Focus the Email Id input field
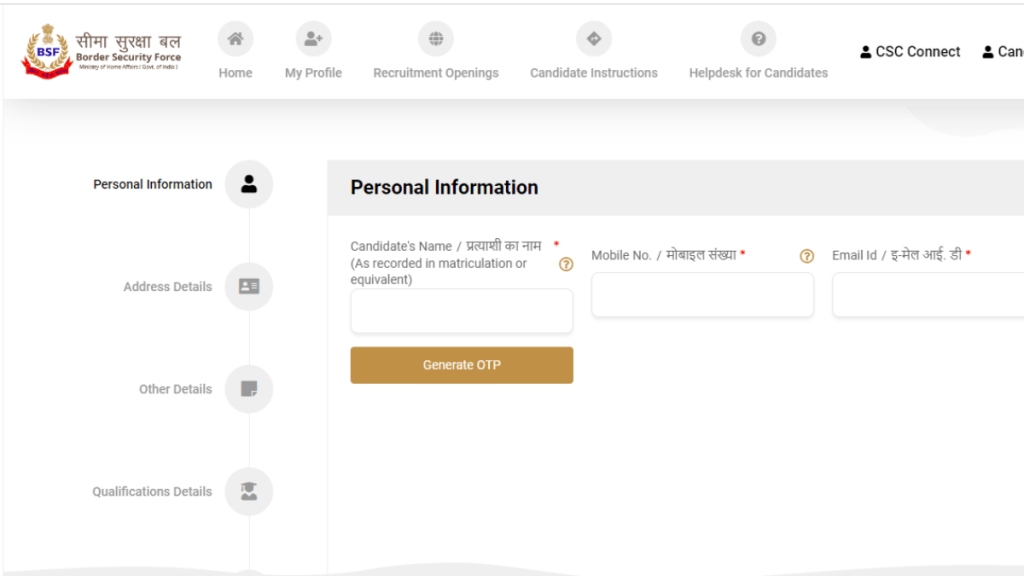The image size is (1024, 576). coord(928,295)
